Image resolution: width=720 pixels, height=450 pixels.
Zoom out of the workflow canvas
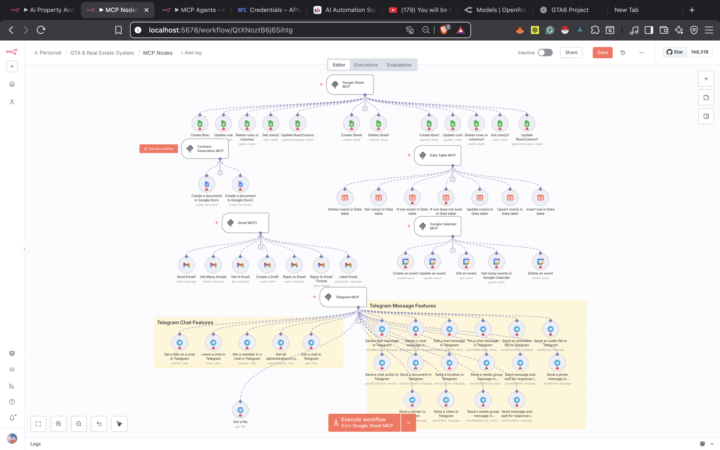tap(79, 423)
